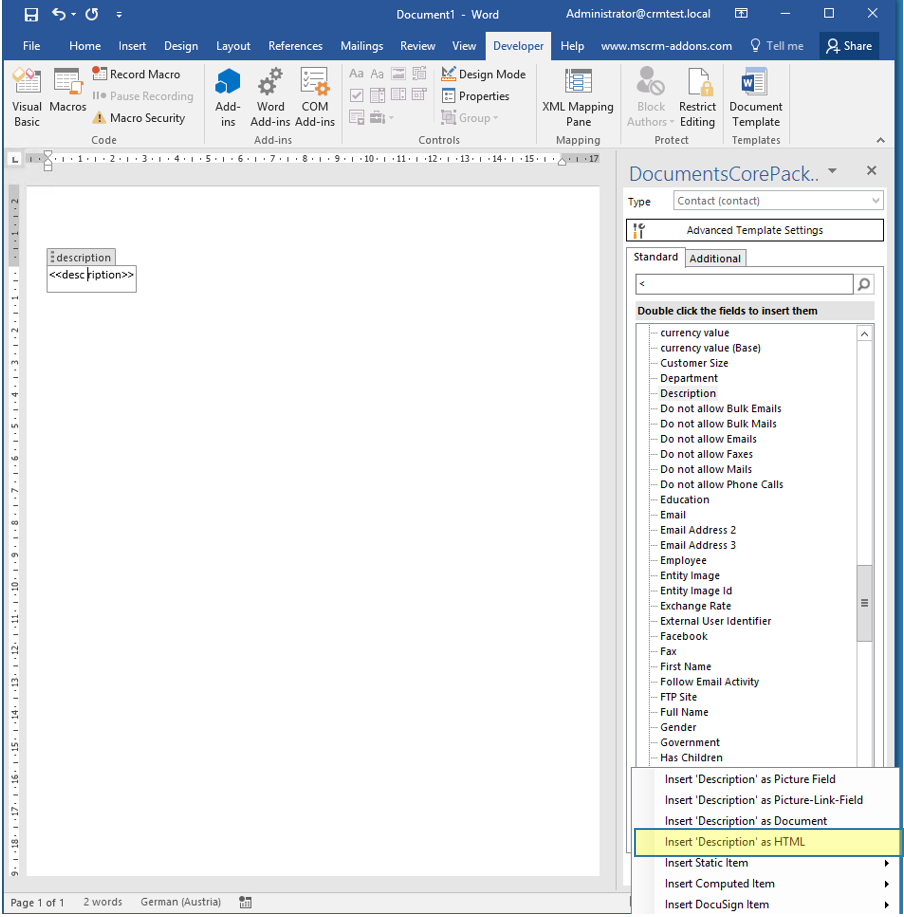
Task: Open the Mailings tab
Action: pyautogui.click(x=362, y=46)
